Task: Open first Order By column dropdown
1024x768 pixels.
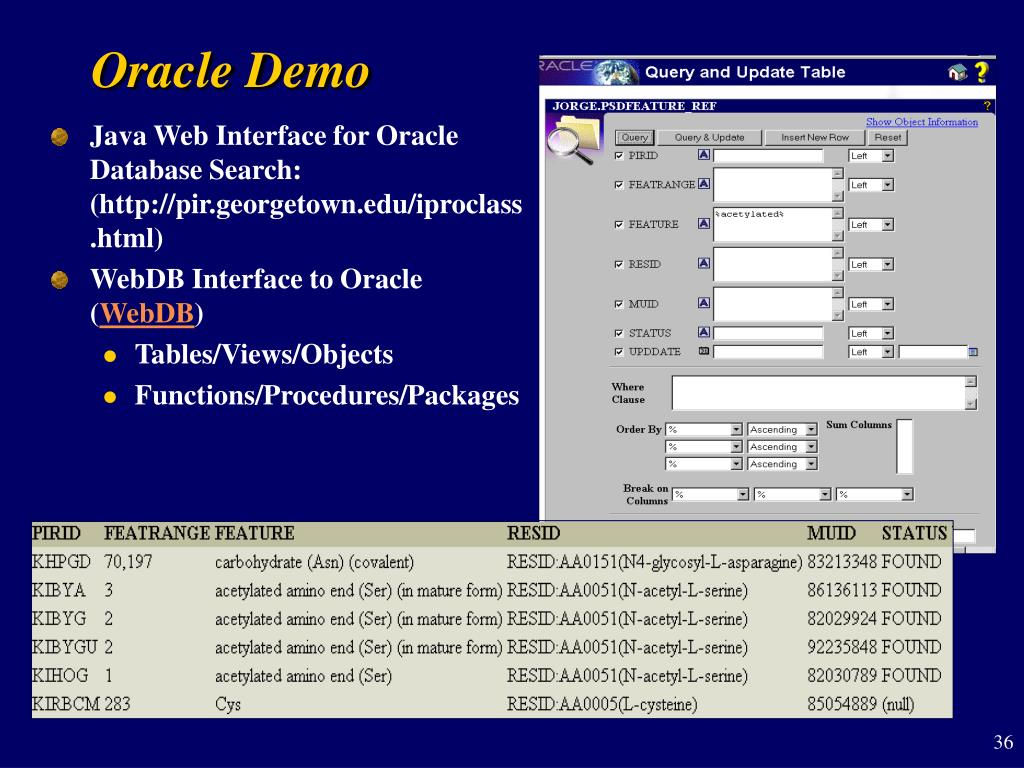Action: (x=704, y=429)
